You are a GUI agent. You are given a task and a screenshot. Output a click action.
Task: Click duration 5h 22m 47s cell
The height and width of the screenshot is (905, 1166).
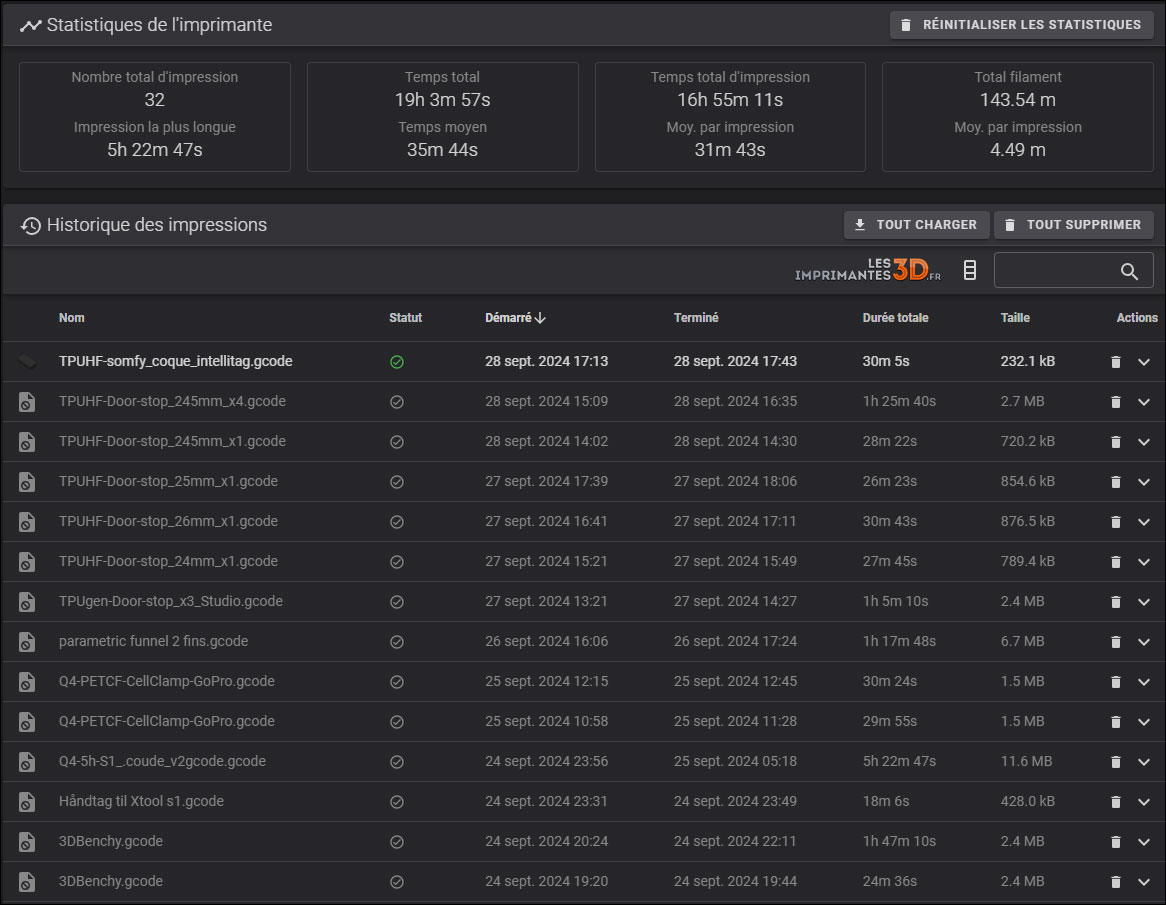pyautogui.click(x=899, y=761)
